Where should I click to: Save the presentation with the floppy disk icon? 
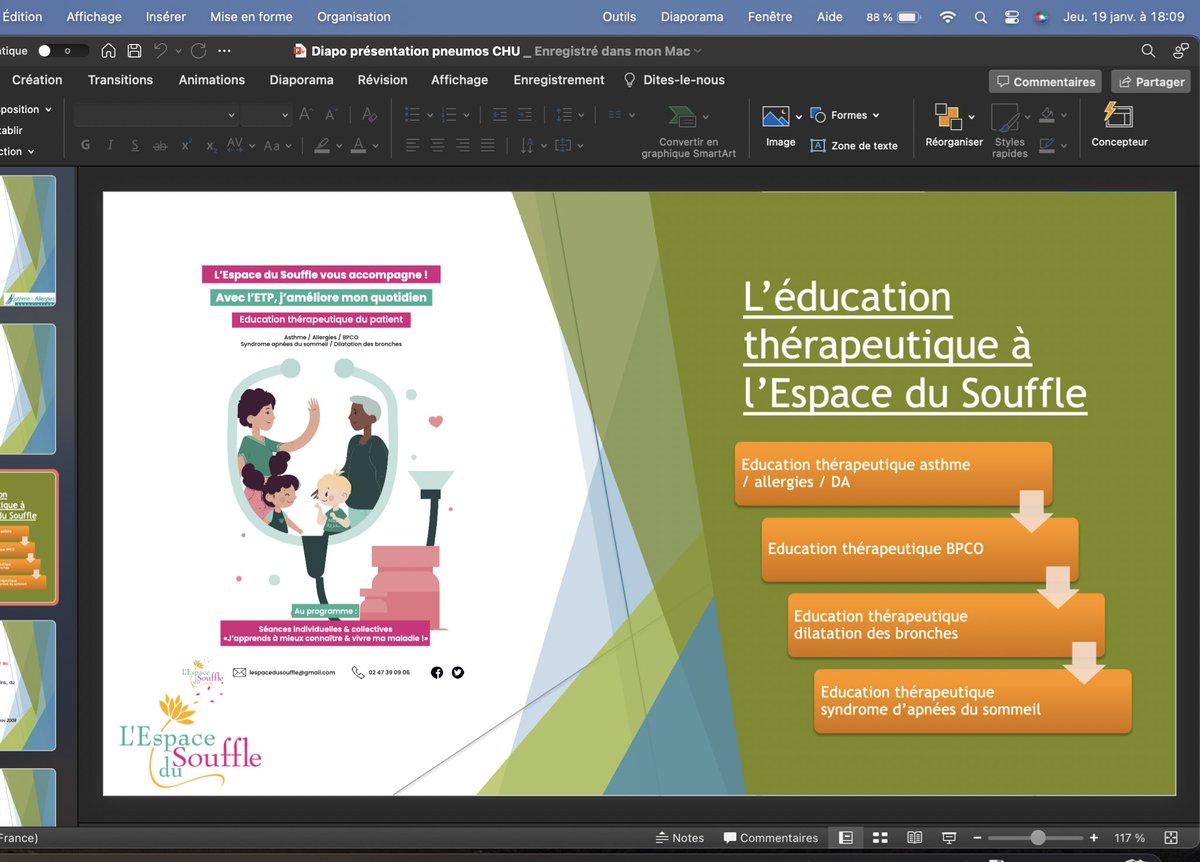coord(134,51)
